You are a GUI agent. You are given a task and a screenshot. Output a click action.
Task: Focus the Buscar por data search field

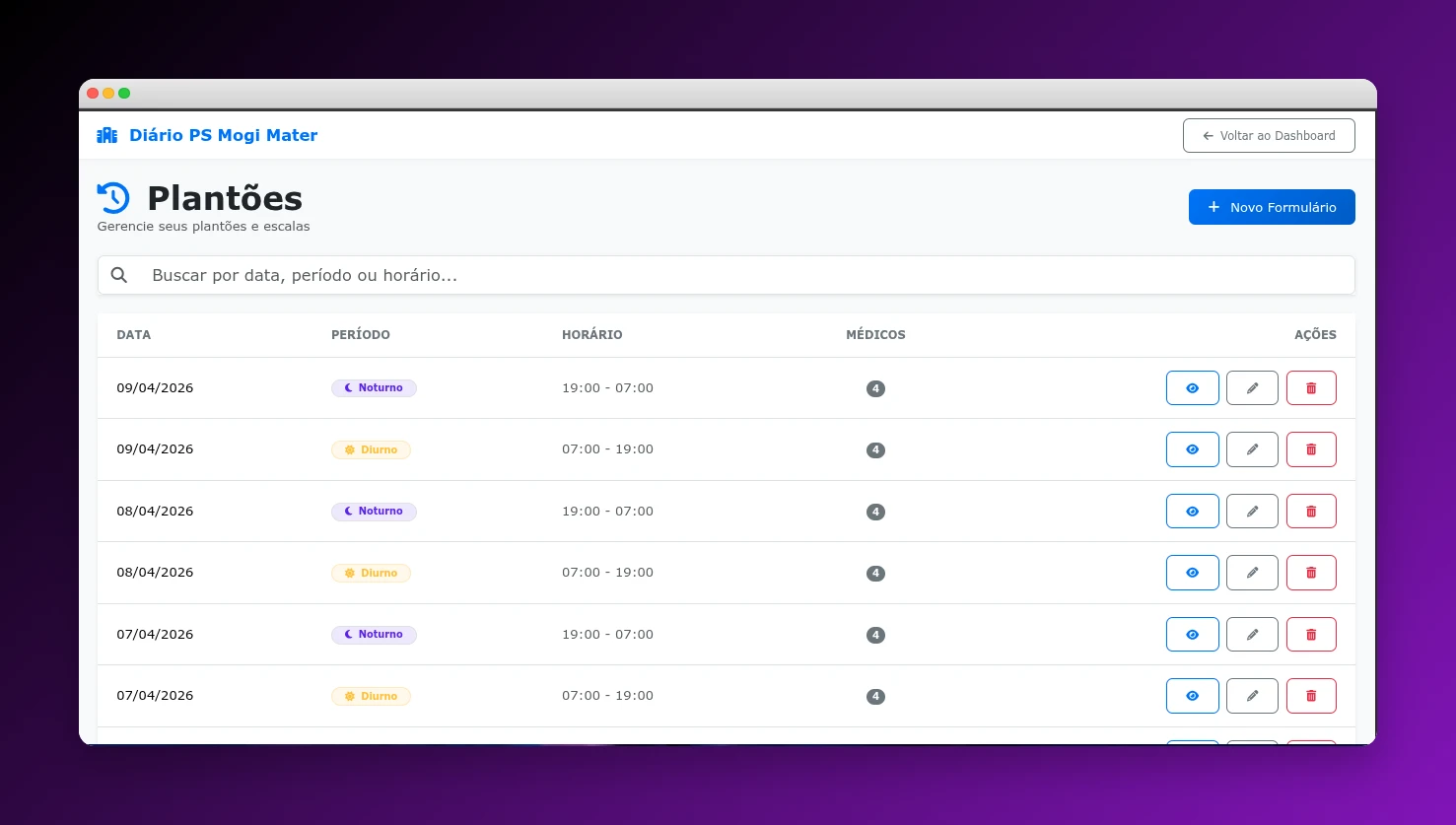pyautogui.click(x=727, y=275)
